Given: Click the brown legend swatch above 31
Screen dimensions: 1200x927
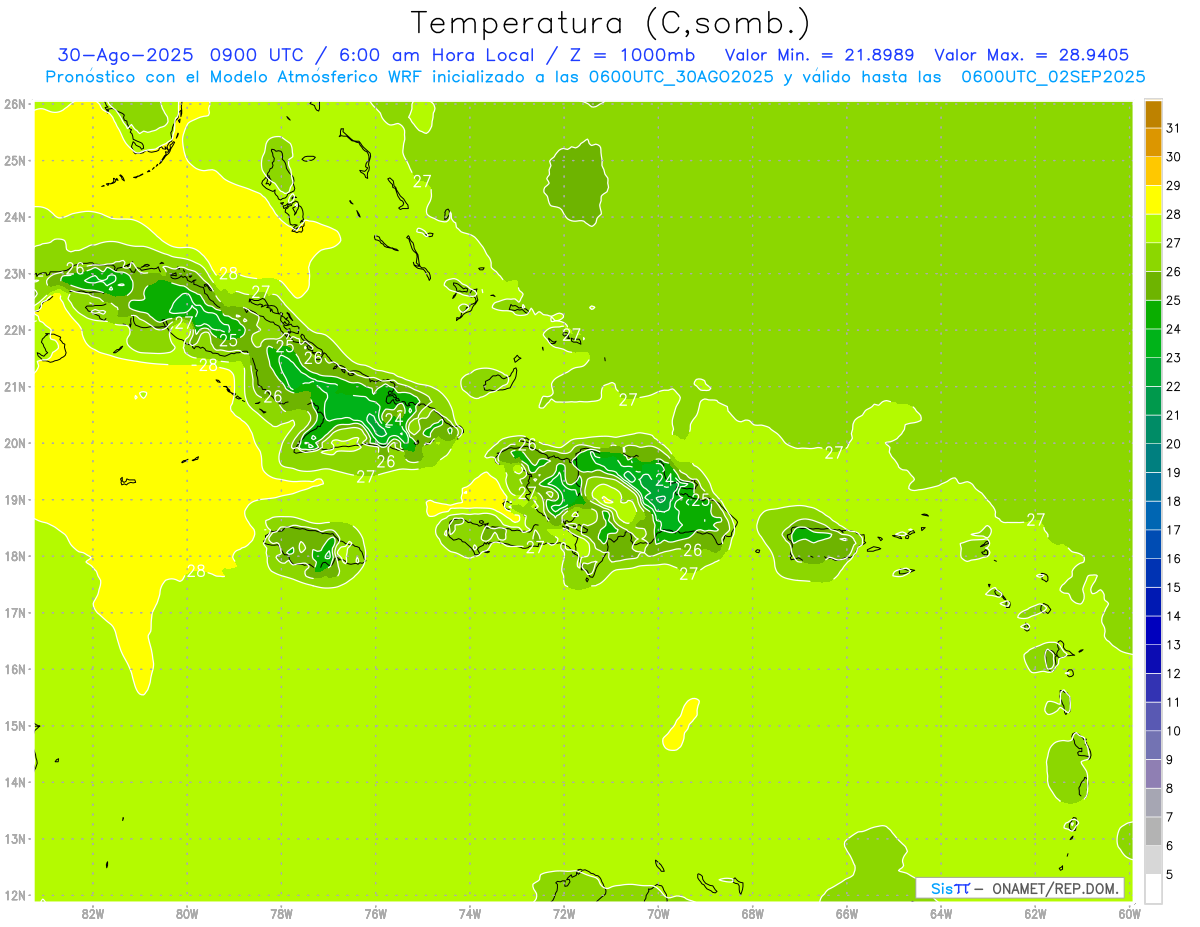Looking at the screenshot, I should (1153, 114).
